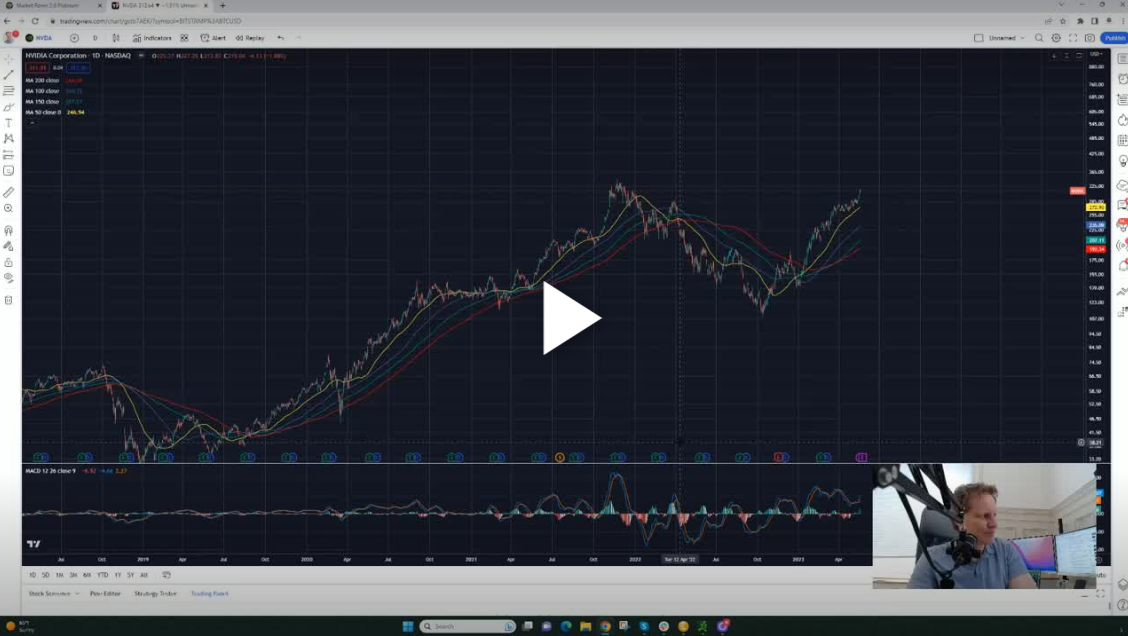Select the Fibonacci/horizontal lines tool
Image resolution: width=1128 pixels, height=636 pixels.
[x=9, y=91]
